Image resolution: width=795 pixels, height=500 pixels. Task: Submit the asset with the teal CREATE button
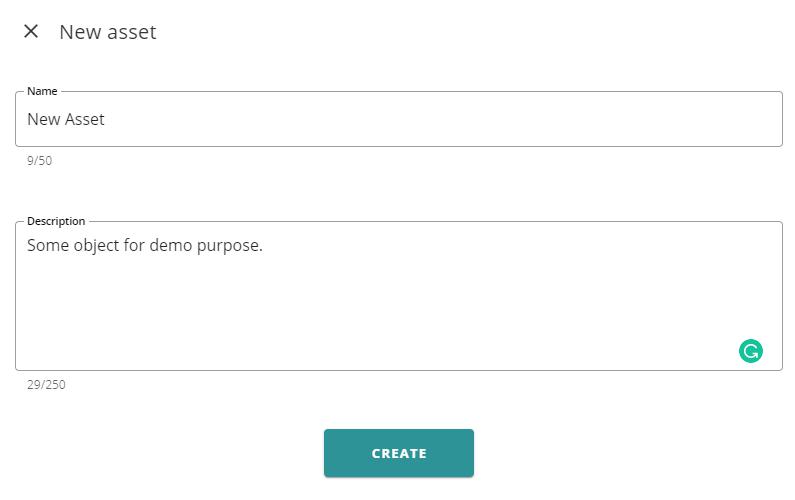(399, 453)
